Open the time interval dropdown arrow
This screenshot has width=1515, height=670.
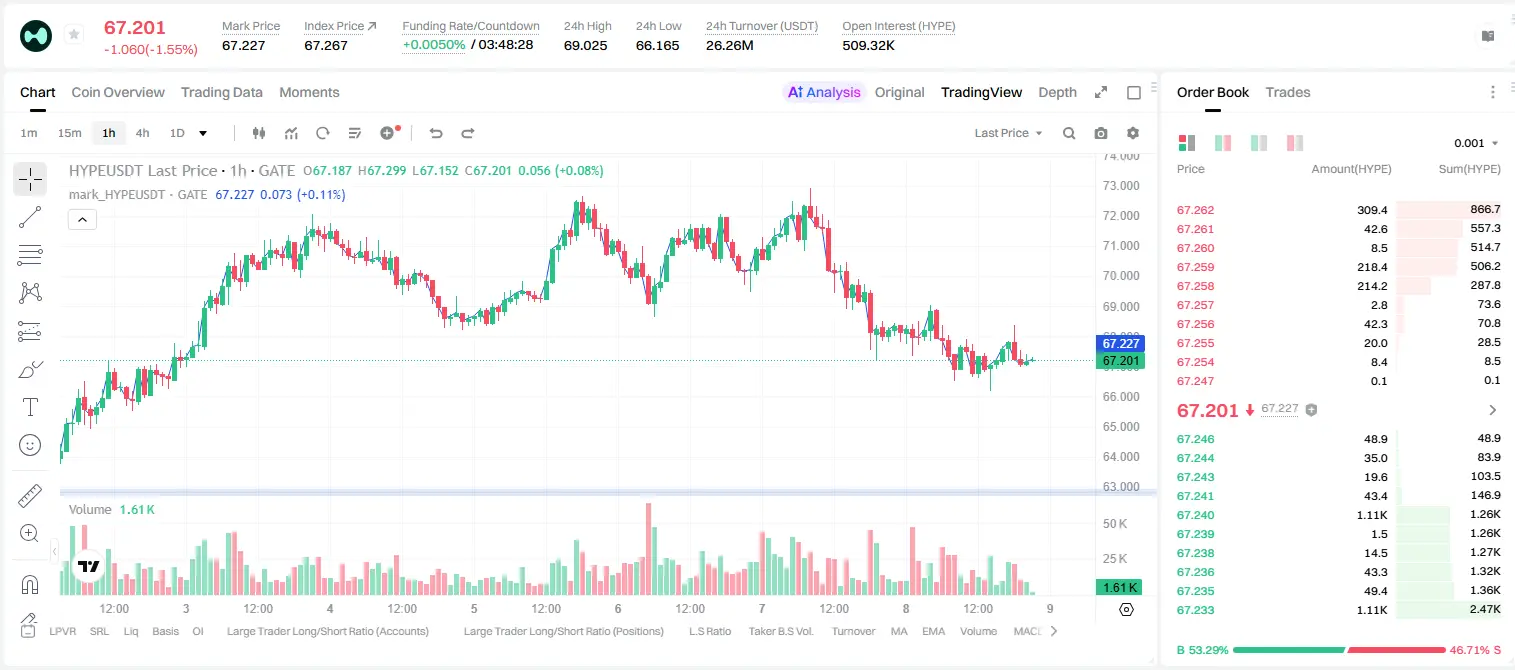203,133
